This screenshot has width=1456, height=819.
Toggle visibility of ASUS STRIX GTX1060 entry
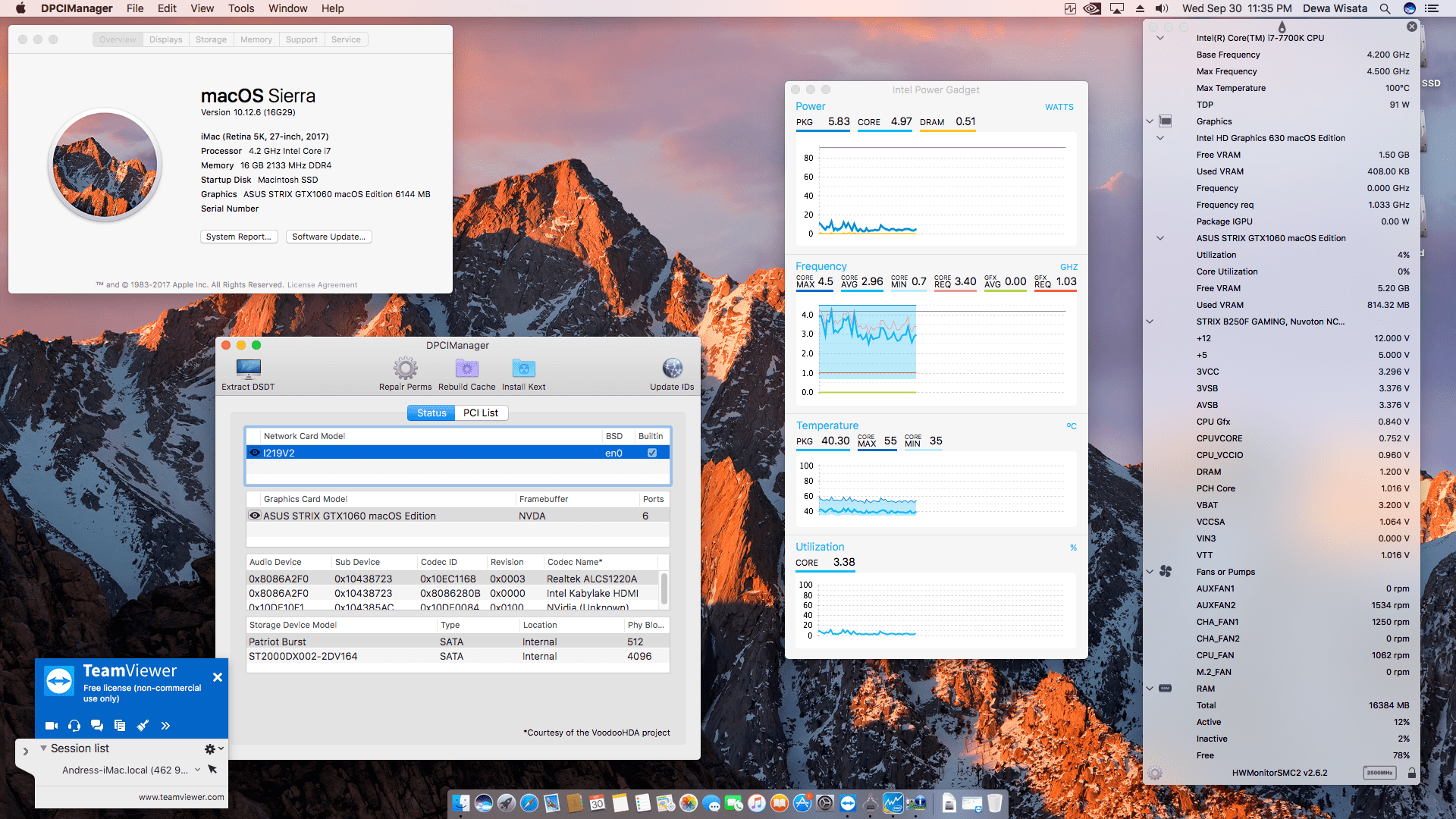pyautogui.click(x=255, y=515)
